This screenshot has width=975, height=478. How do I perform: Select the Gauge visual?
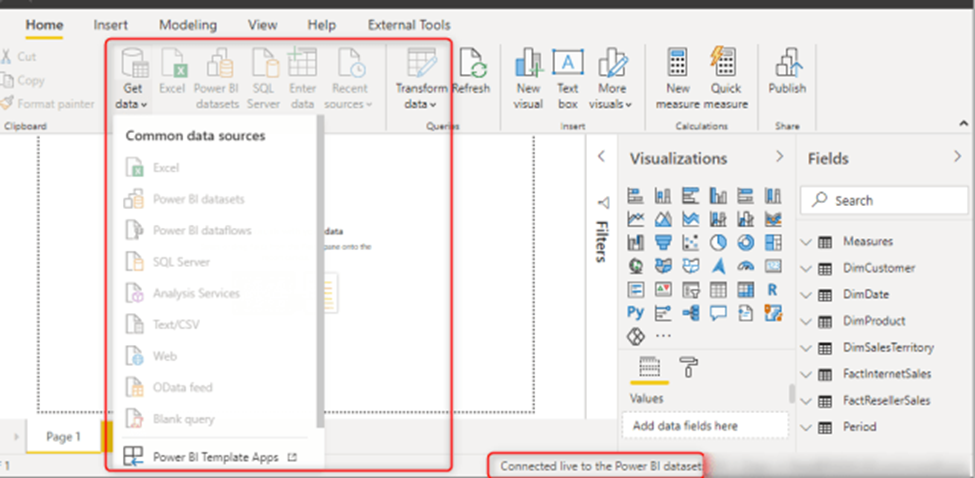pos(746,266)
